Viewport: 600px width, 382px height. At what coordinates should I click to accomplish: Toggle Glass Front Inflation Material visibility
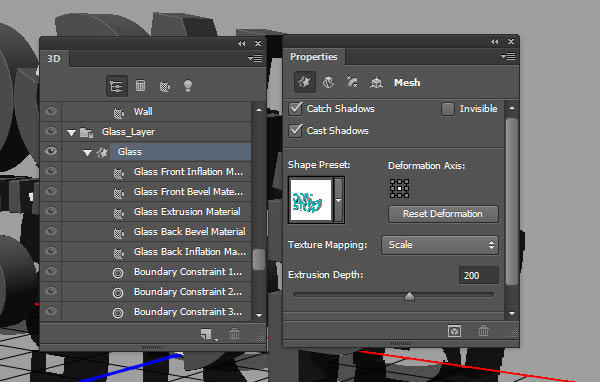[x=51, y=171]
